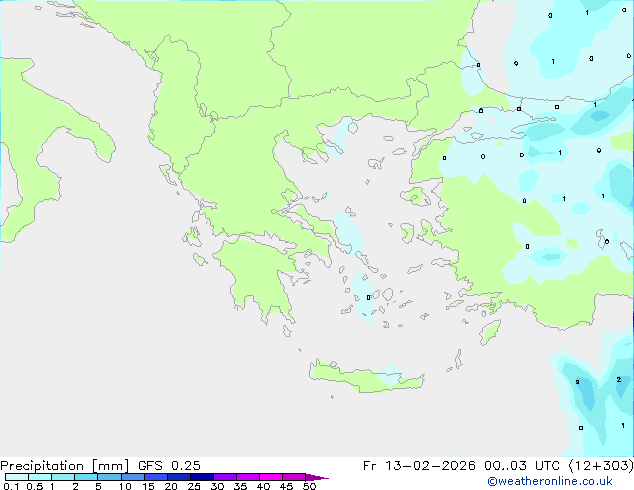The height and width of the screenshot is (490, 634).
Task: Click the '25' legend scale label
Action: (x=194, y=486)
